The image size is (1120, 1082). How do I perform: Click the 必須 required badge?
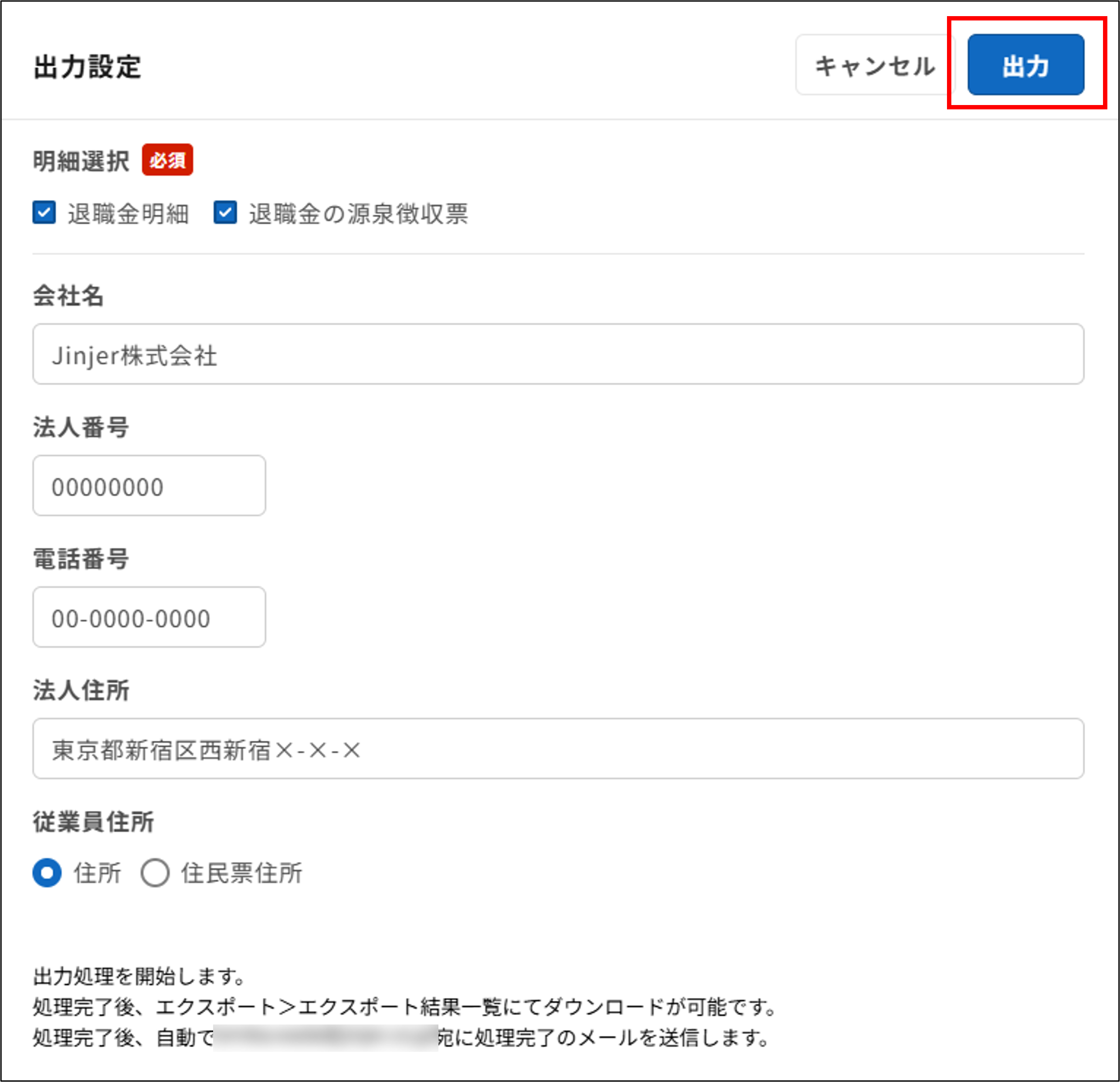pos(167,160)
